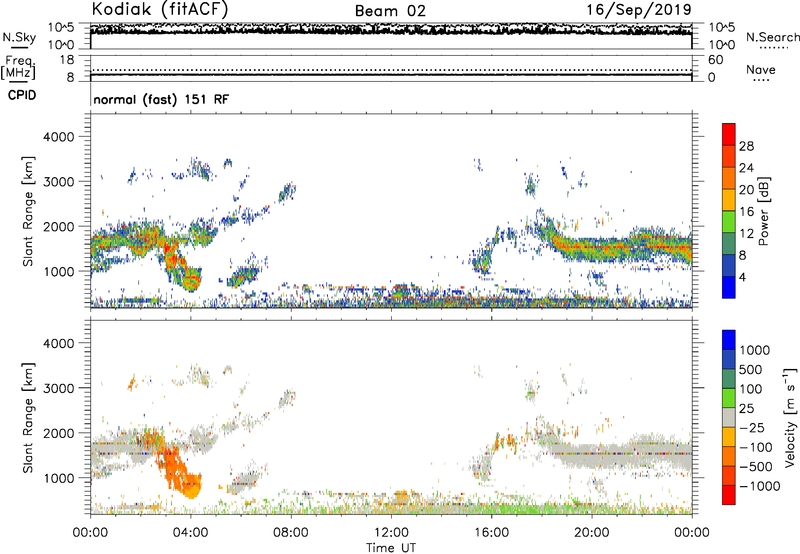Click the "60" Nave axis tick label

coord(715,60)
